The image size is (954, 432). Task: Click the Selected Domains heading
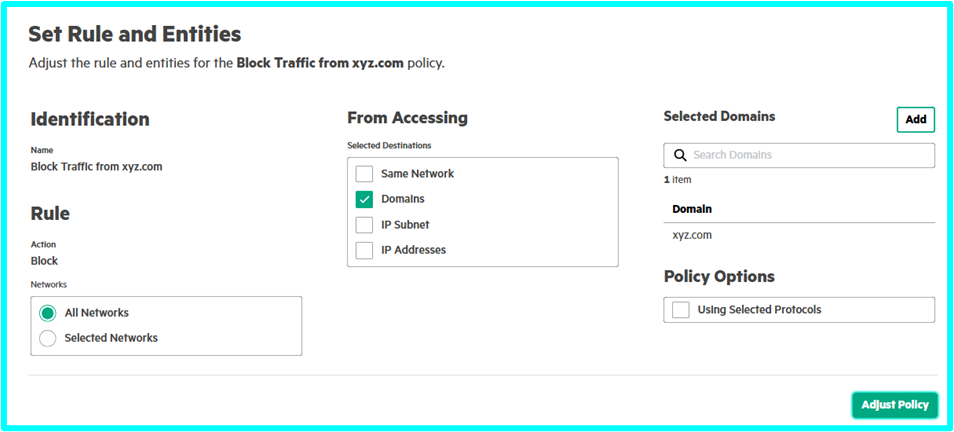719,116
